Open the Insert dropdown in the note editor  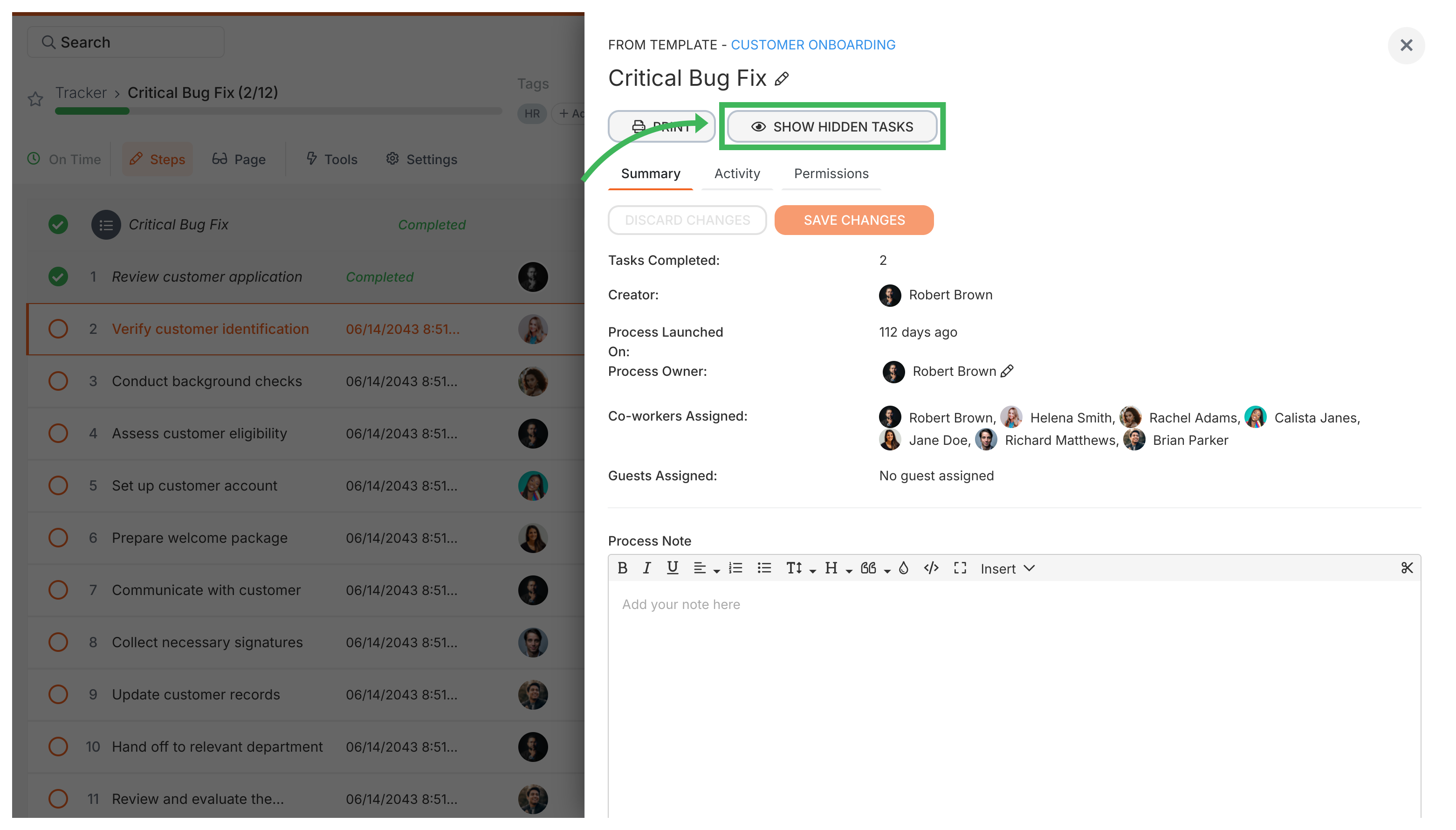[x=1007, y=568]
